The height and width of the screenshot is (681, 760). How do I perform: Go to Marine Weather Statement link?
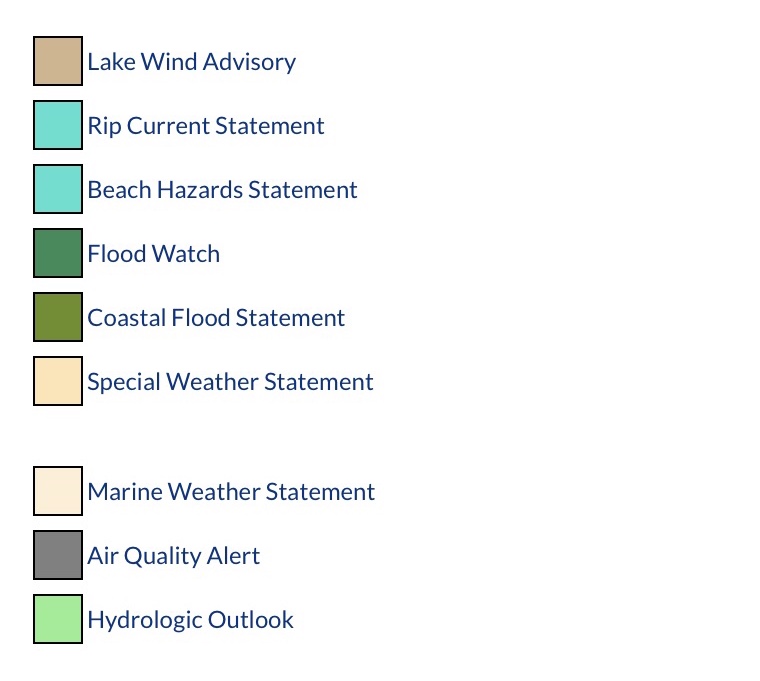[x=231, y=491]
